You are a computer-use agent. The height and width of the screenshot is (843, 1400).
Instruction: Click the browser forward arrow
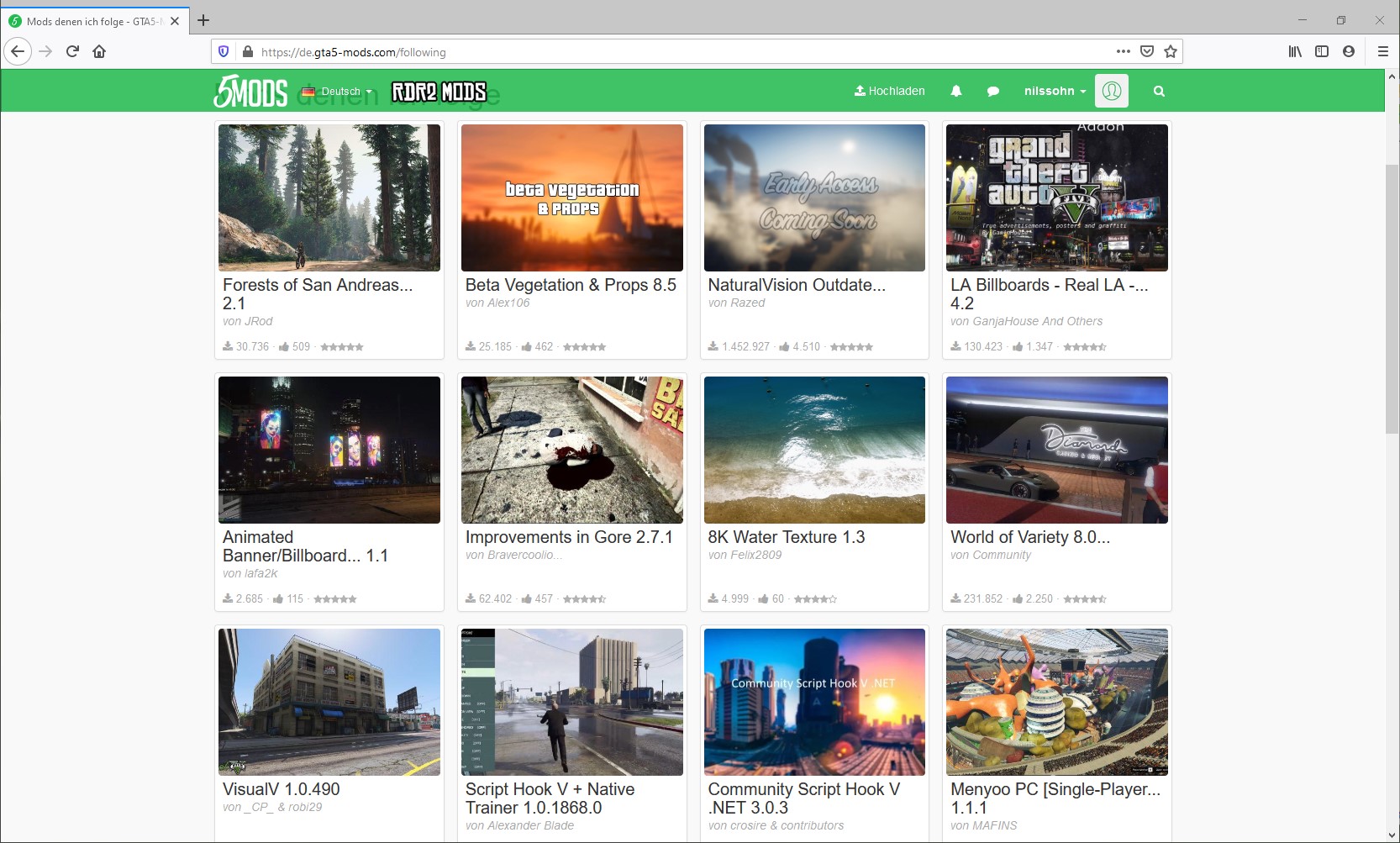pos(45,51)
